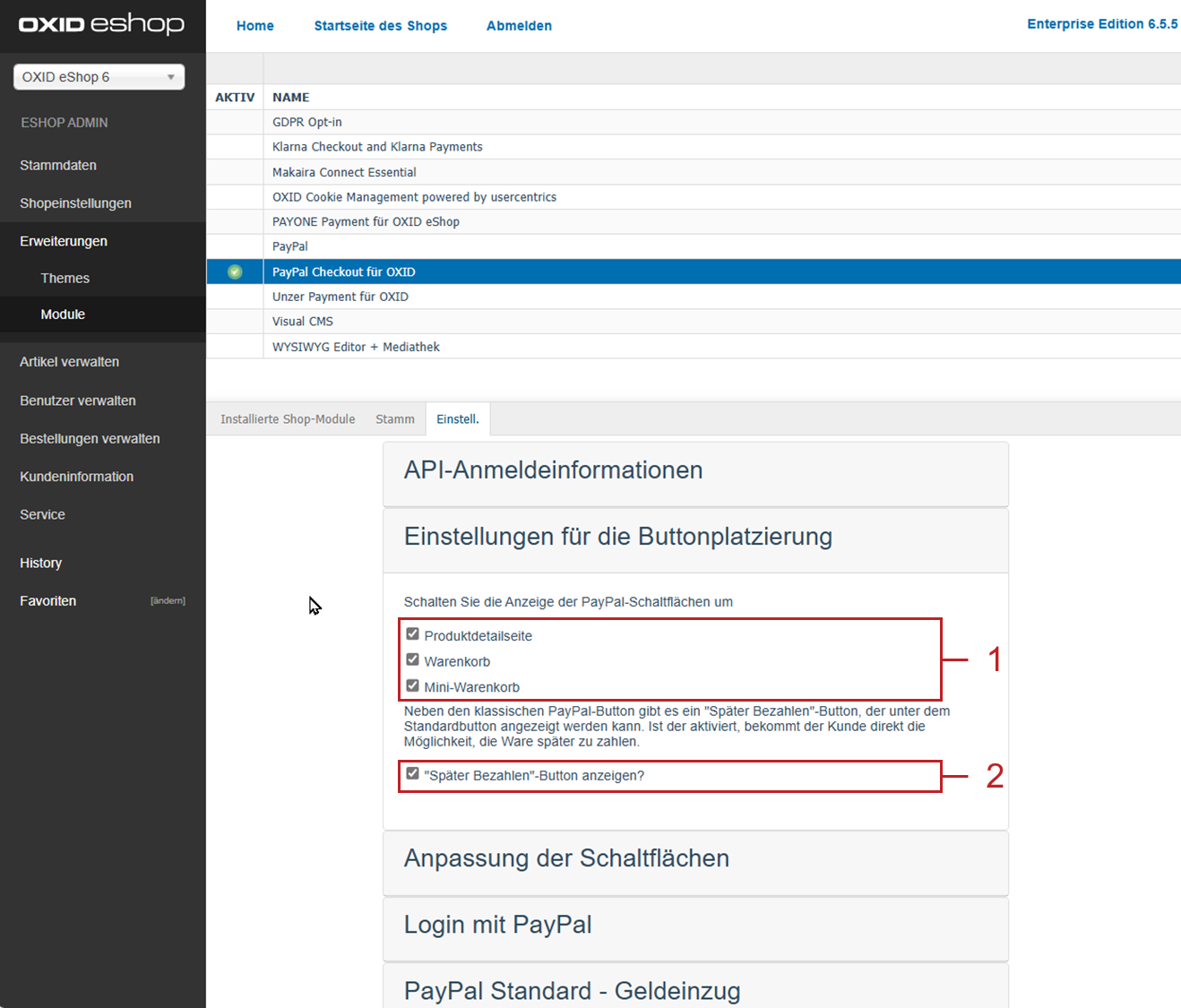Open the Login mit PayPal section
Viewport: 1181px width, 1008px height.
[498, 925]
